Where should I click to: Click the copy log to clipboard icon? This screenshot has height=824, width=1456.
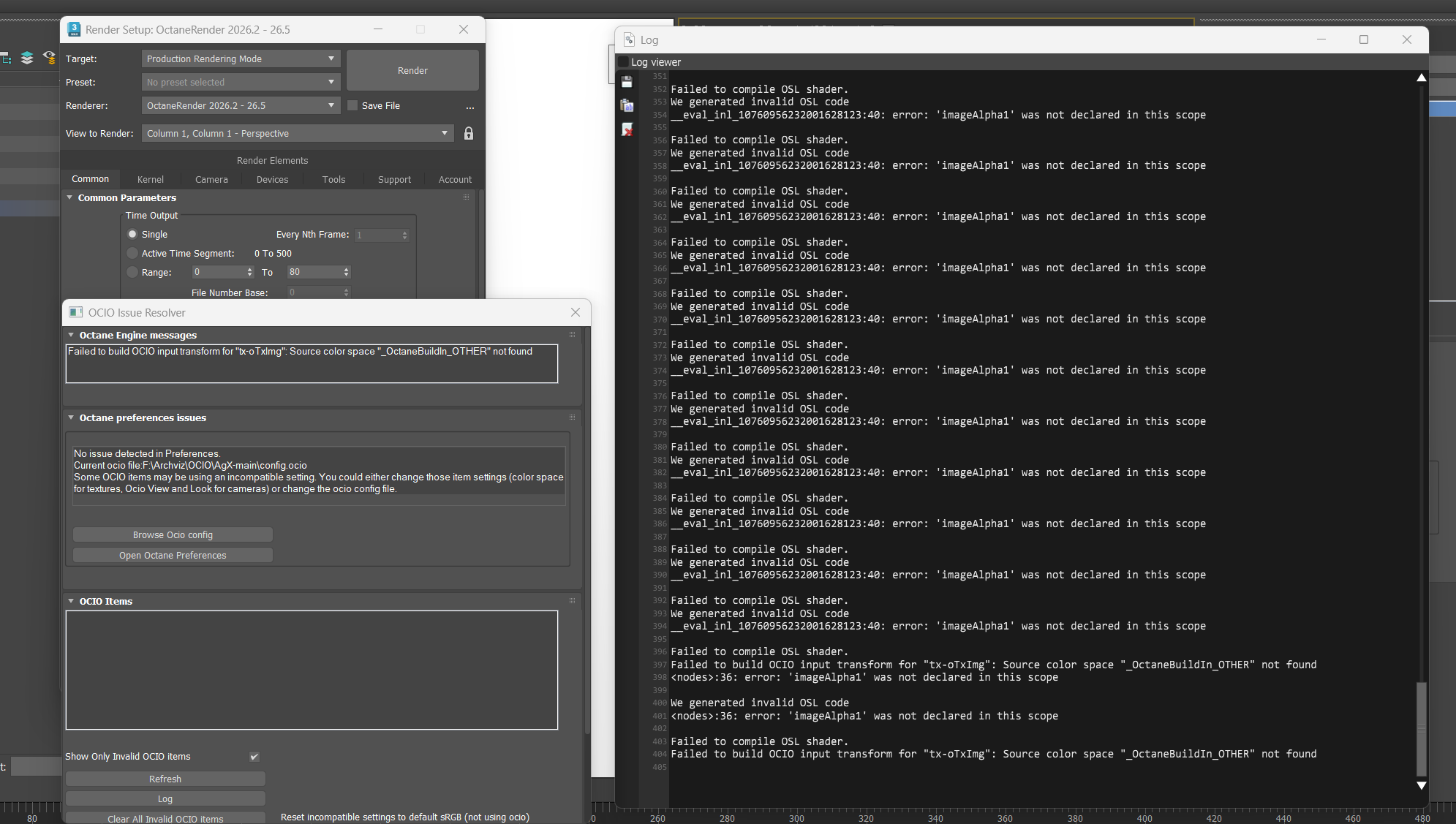pos(627,105)
